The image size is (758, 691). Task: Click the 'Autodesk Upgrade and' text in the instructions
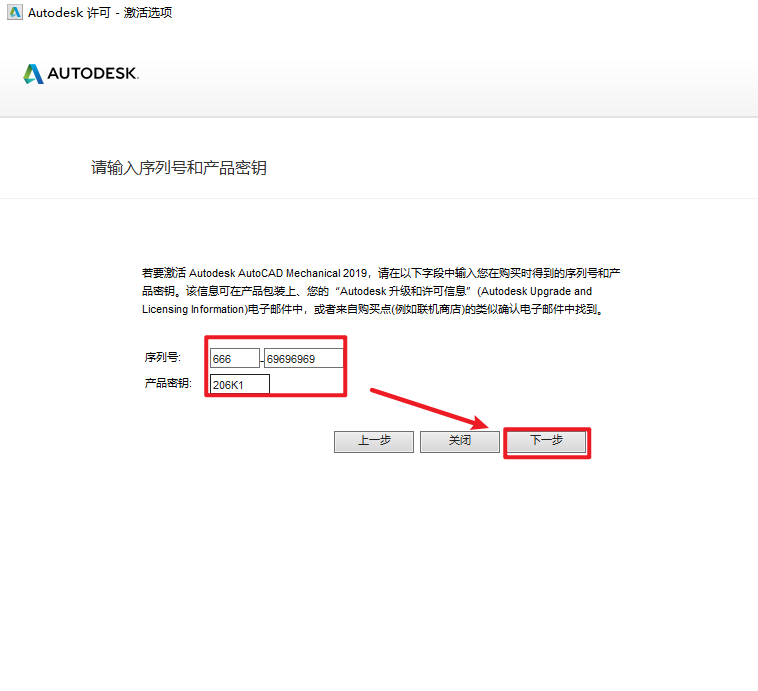547,292
